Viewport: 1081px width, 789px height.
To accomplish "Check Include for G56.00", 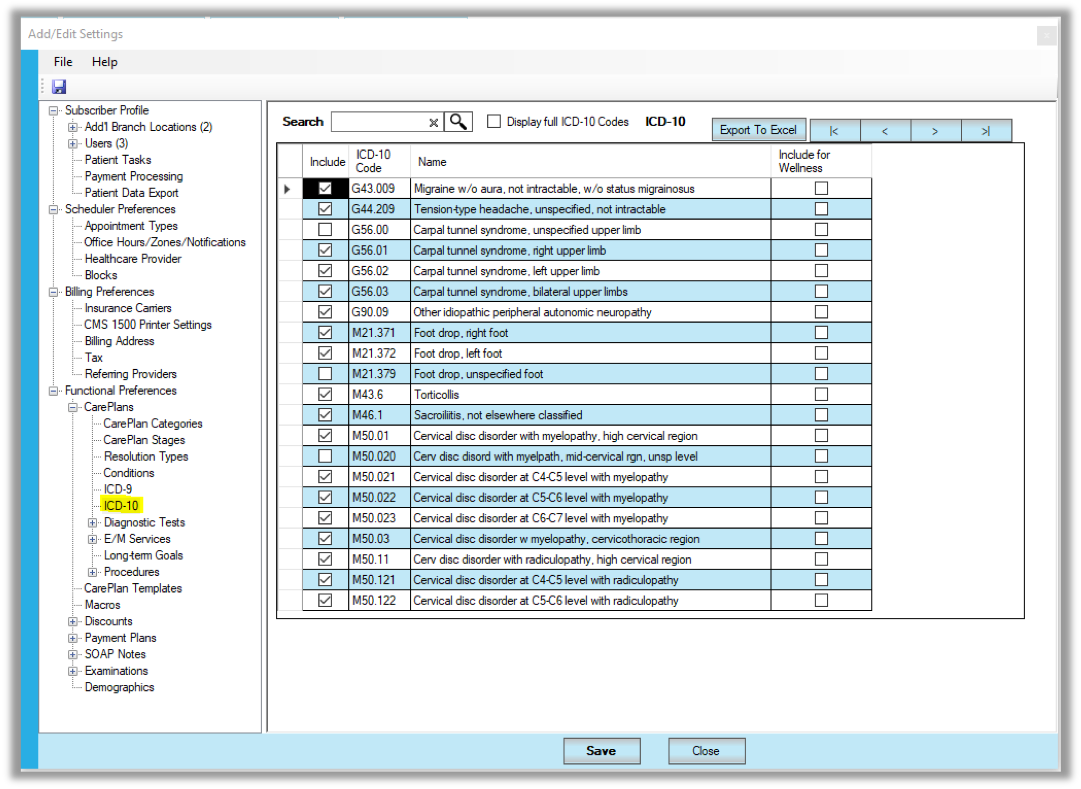I will pos(325,230).
